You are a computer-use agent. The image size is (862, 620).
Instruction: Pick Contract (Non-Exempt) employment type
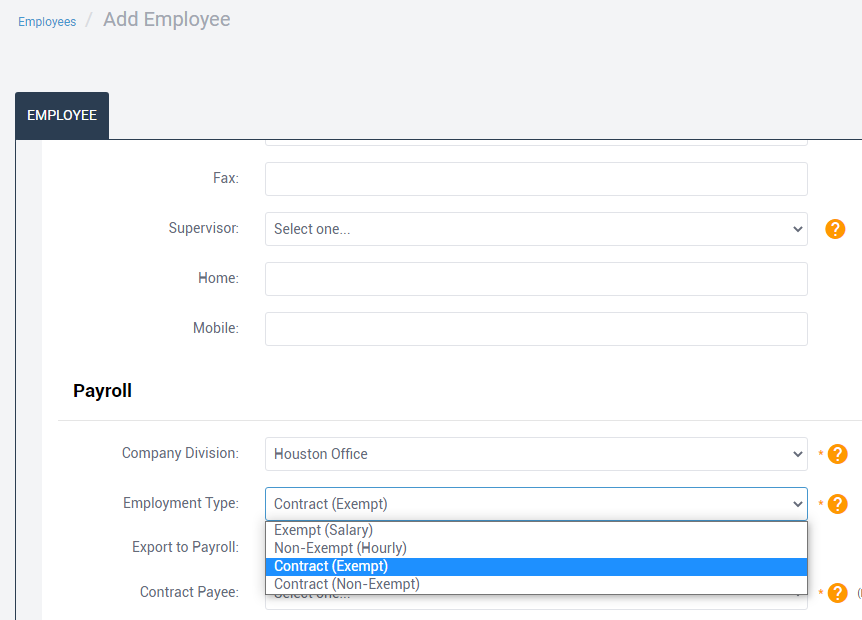click(x=347, y=584)
